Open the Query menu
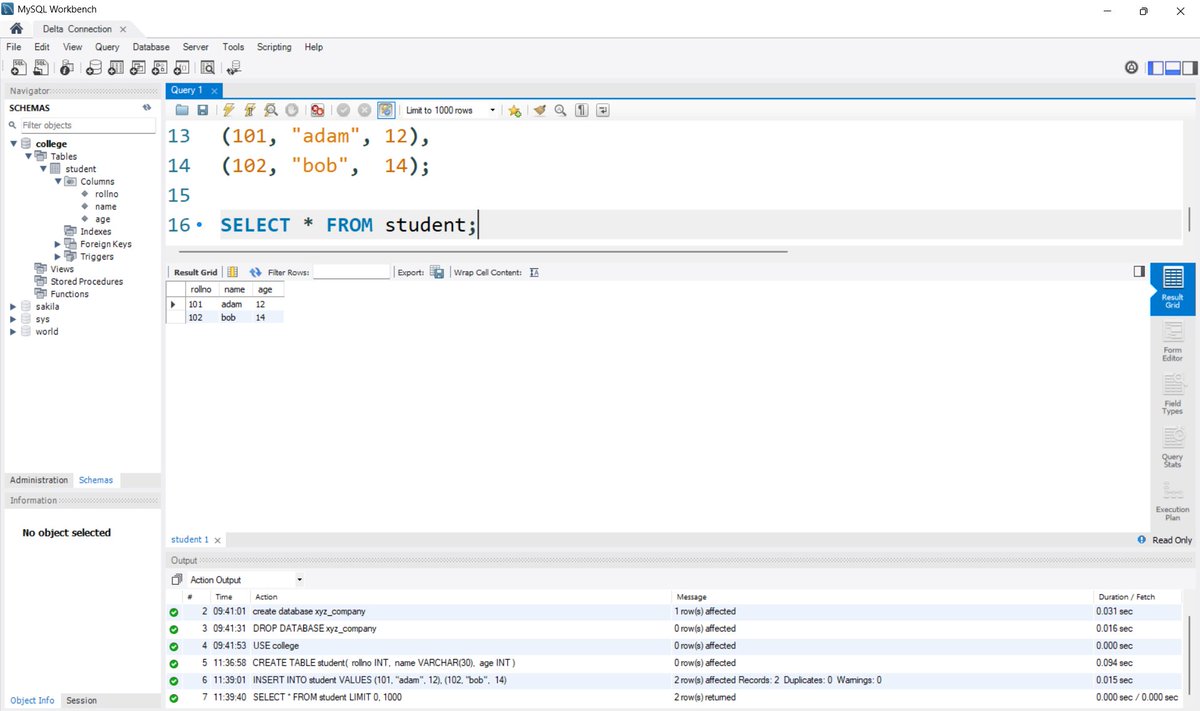The width and height of the screenshot is (1200, 711). pos(106,47)
